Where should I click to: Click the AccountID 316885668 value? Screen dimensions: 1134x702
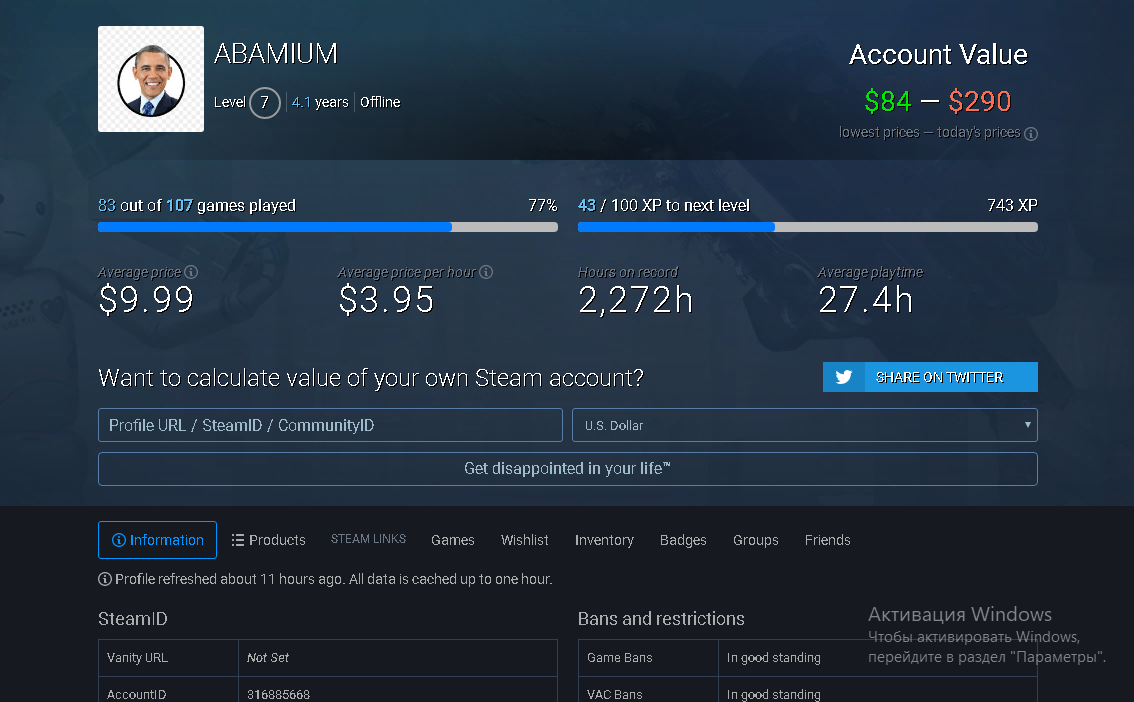point(278,694)
